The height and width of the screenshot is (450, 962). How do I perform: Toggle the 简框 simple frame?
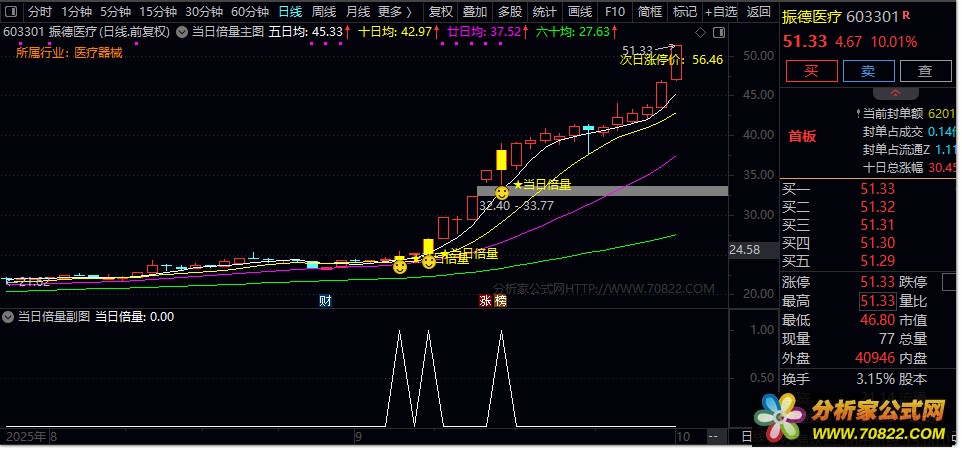[x=650, y=11]
